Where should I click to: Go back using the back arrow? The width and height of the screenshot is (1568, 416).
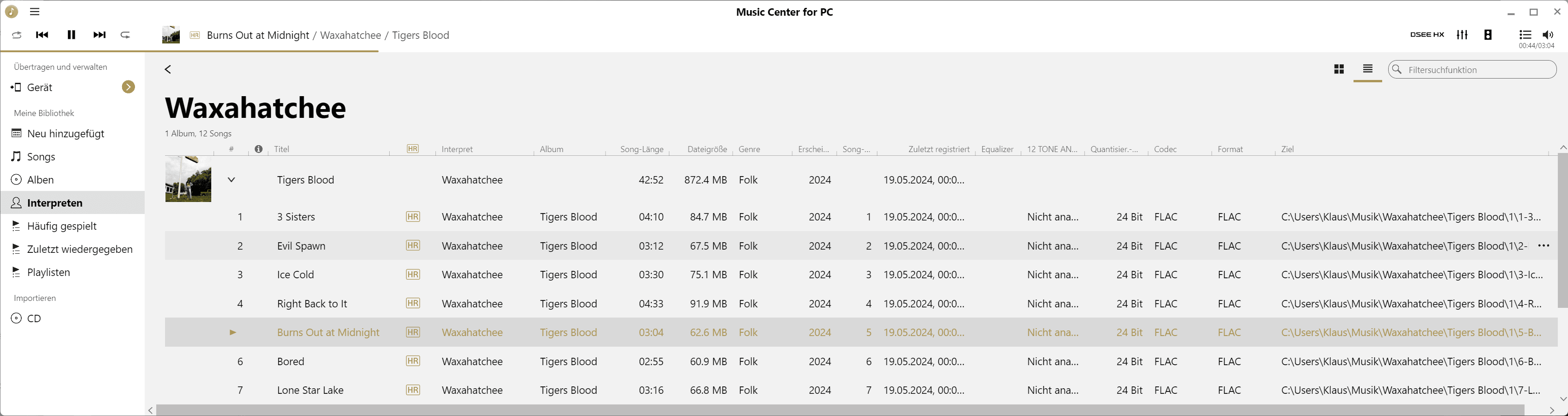click(x=168, y=69)
